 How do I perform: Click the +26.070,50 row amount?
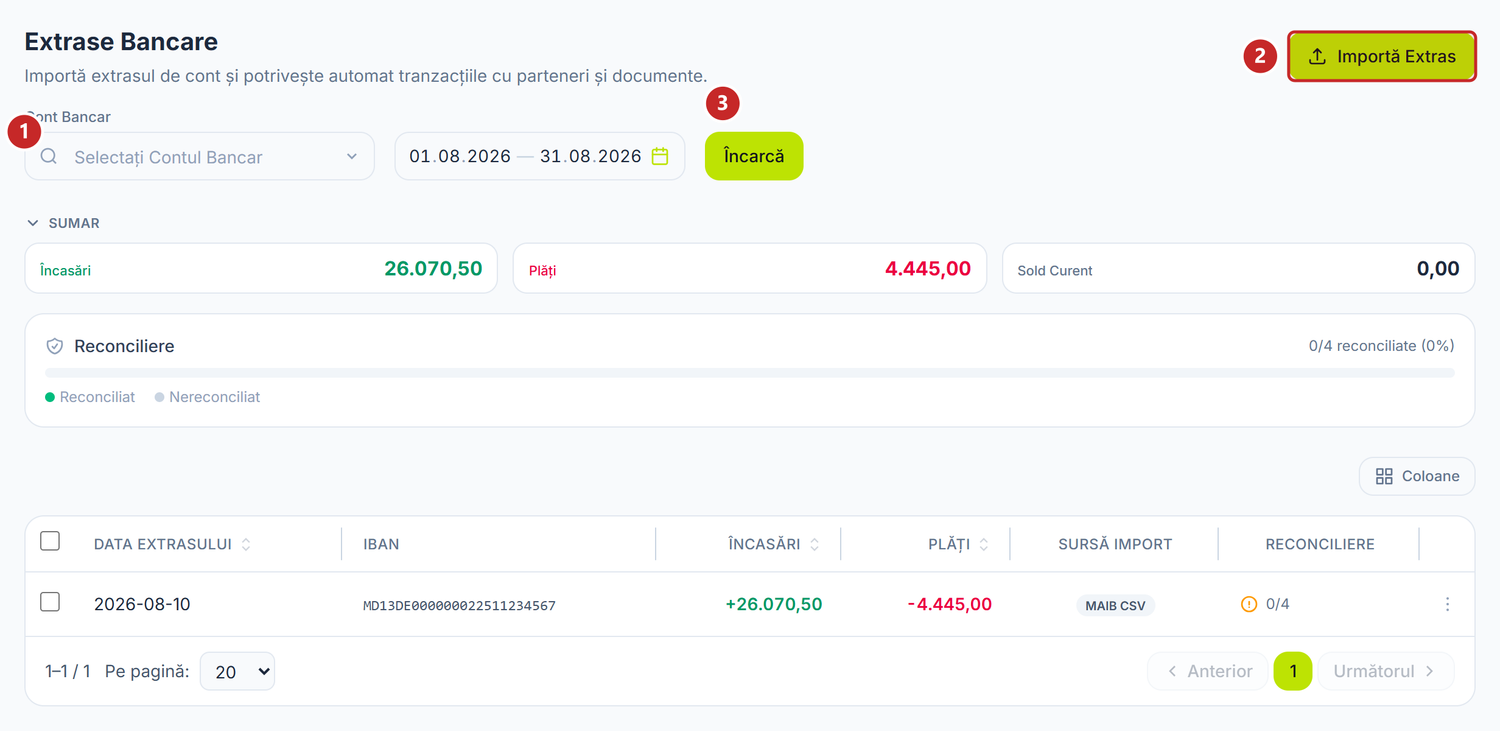(x=774, y=604)
